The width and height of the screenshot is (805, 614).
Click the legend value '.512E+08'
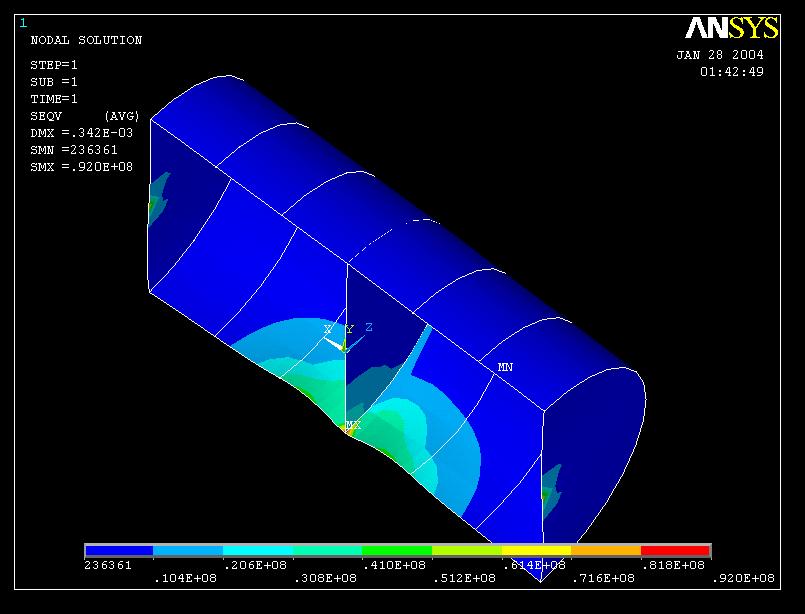coord(464,578)
